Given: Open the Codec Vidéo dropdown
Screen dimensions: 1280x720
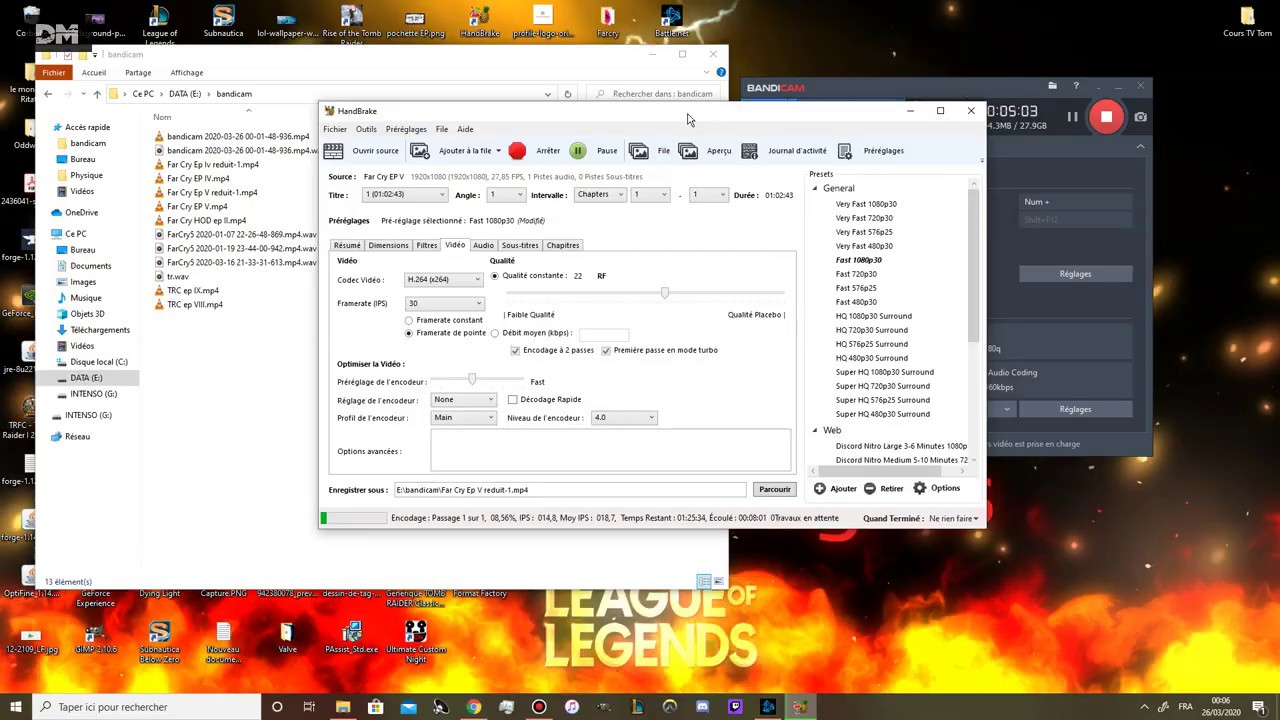Looking at the screenshot, I should click(444, 280).
